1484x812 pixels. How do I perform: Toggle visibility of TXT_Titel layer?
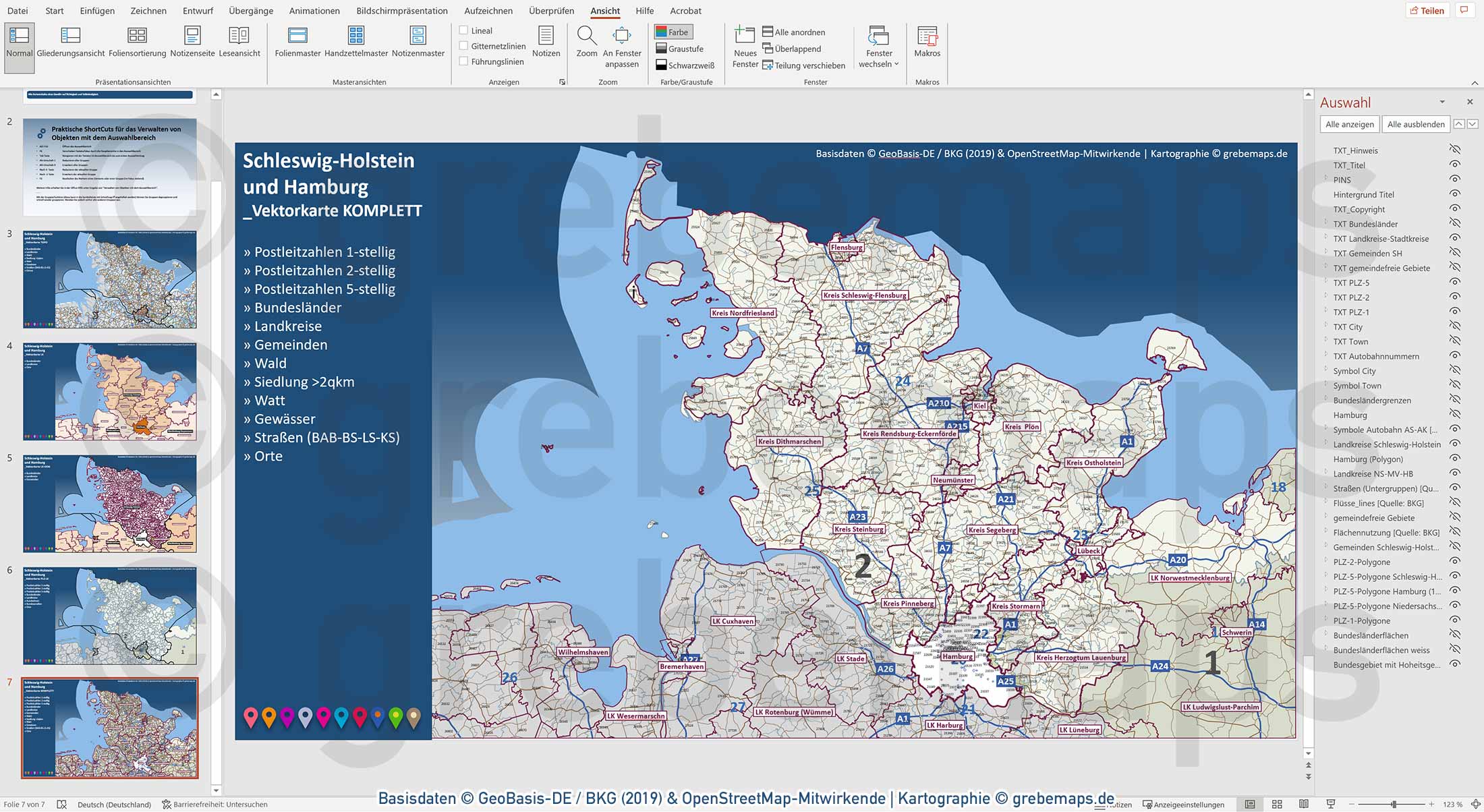[x=1455, y=165]
